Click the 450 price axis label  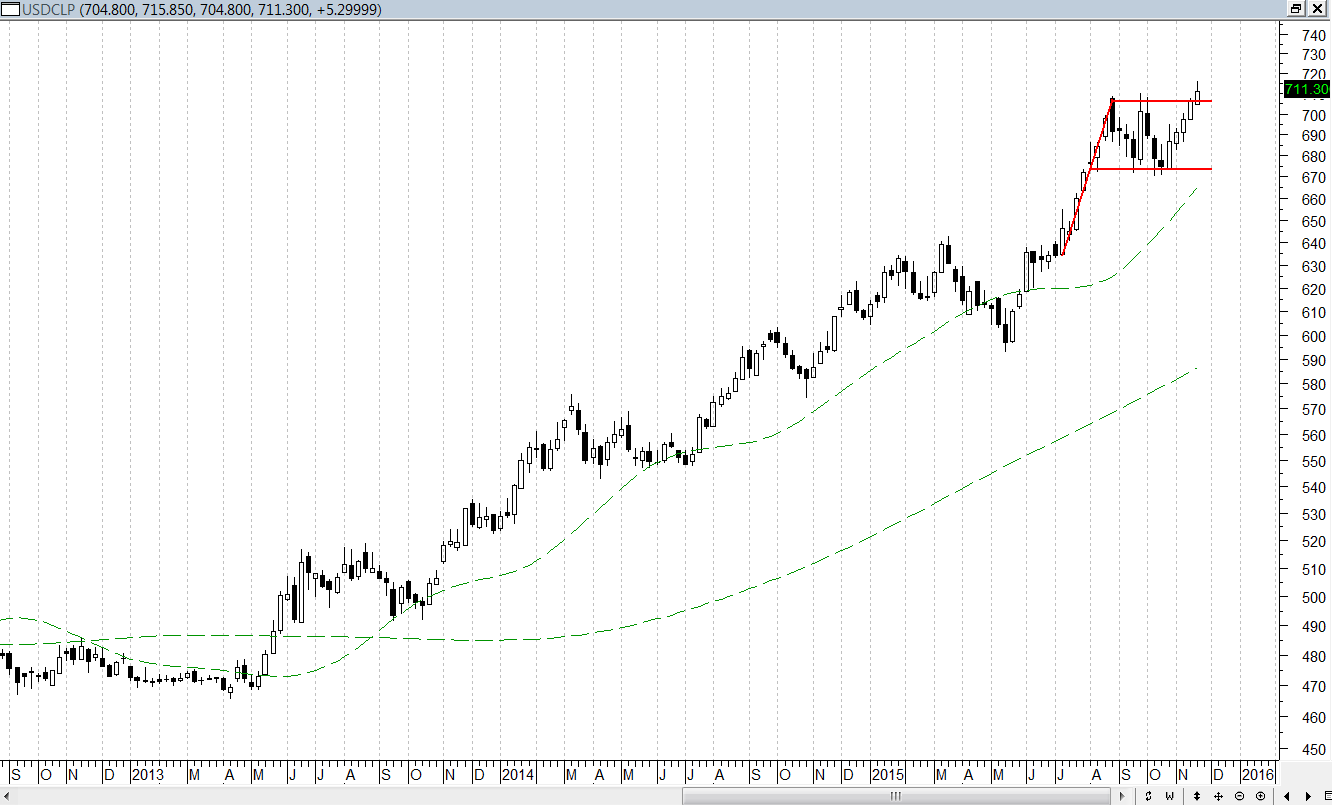click(1313, 750)
